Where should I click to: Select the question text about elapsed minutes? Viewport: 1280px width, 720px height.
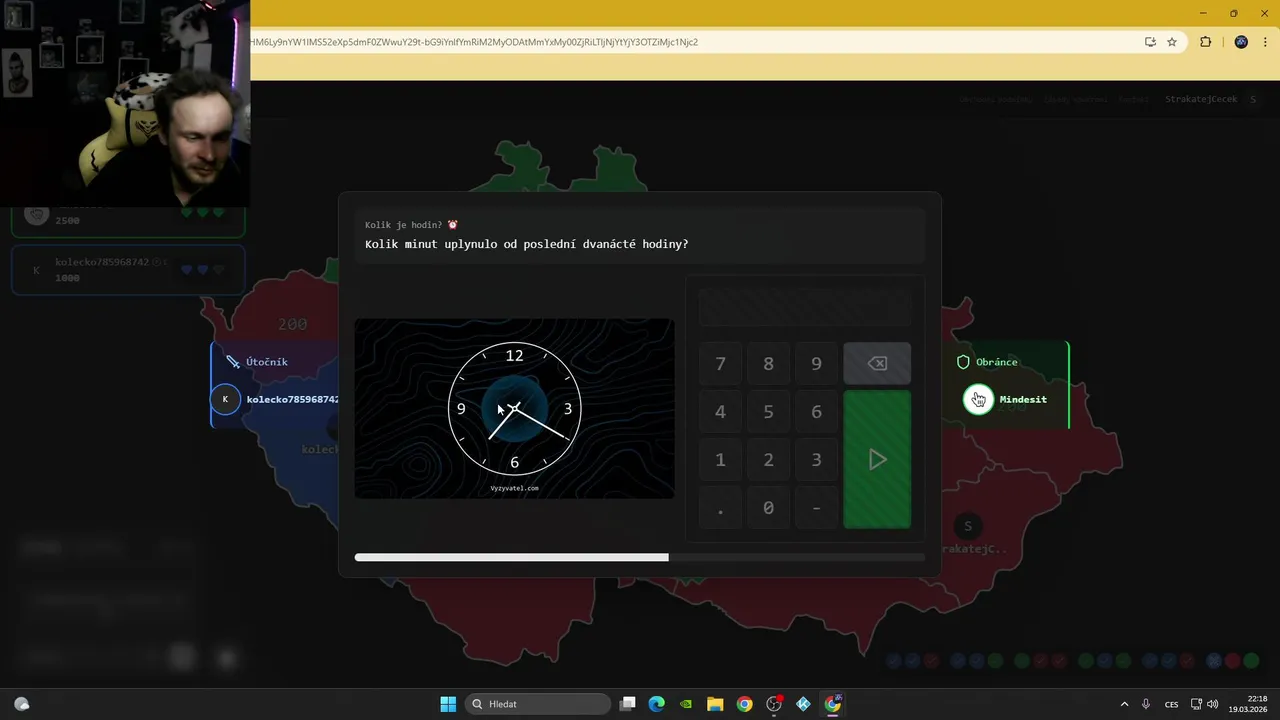[x=526, y=244]
